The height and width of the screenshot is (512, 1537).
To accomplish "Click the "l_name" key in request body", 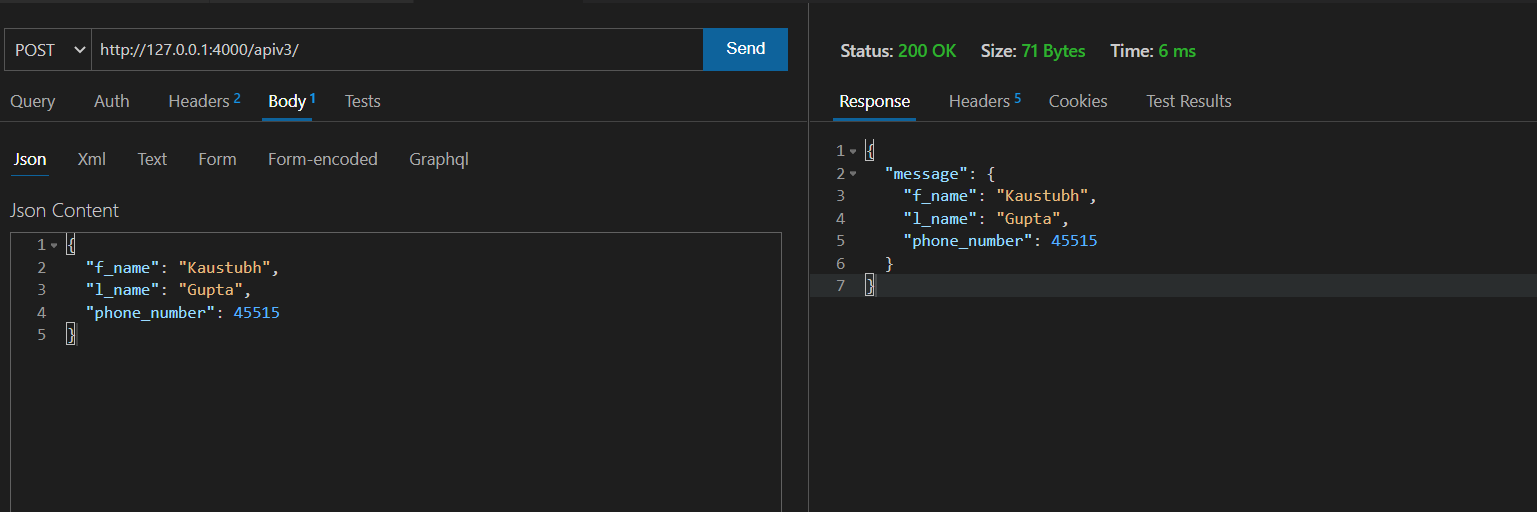I will tap(123, 290).
